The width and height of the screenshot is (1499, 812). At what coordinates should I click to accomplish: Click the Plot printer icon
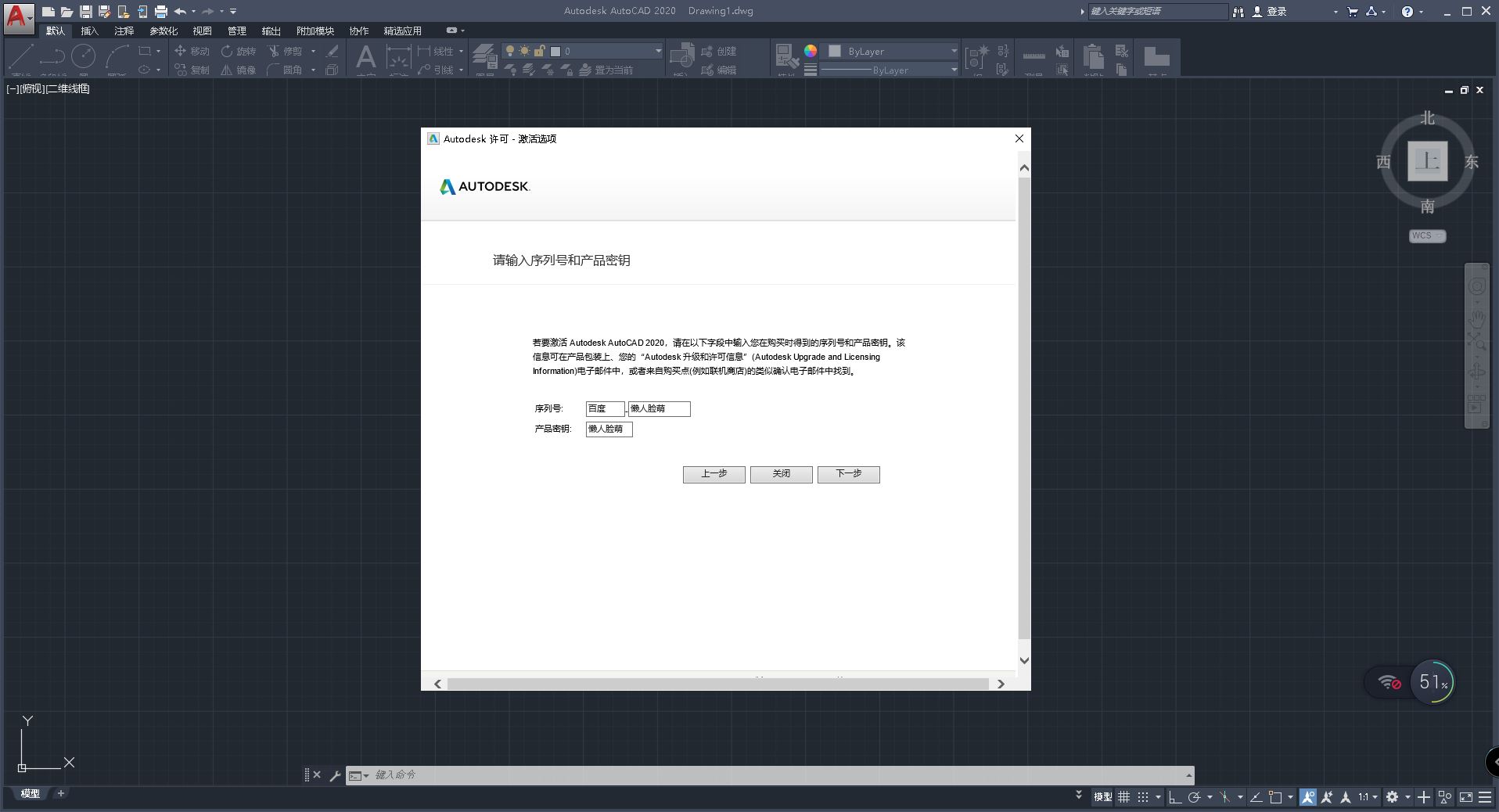click(x=161, y=12)
